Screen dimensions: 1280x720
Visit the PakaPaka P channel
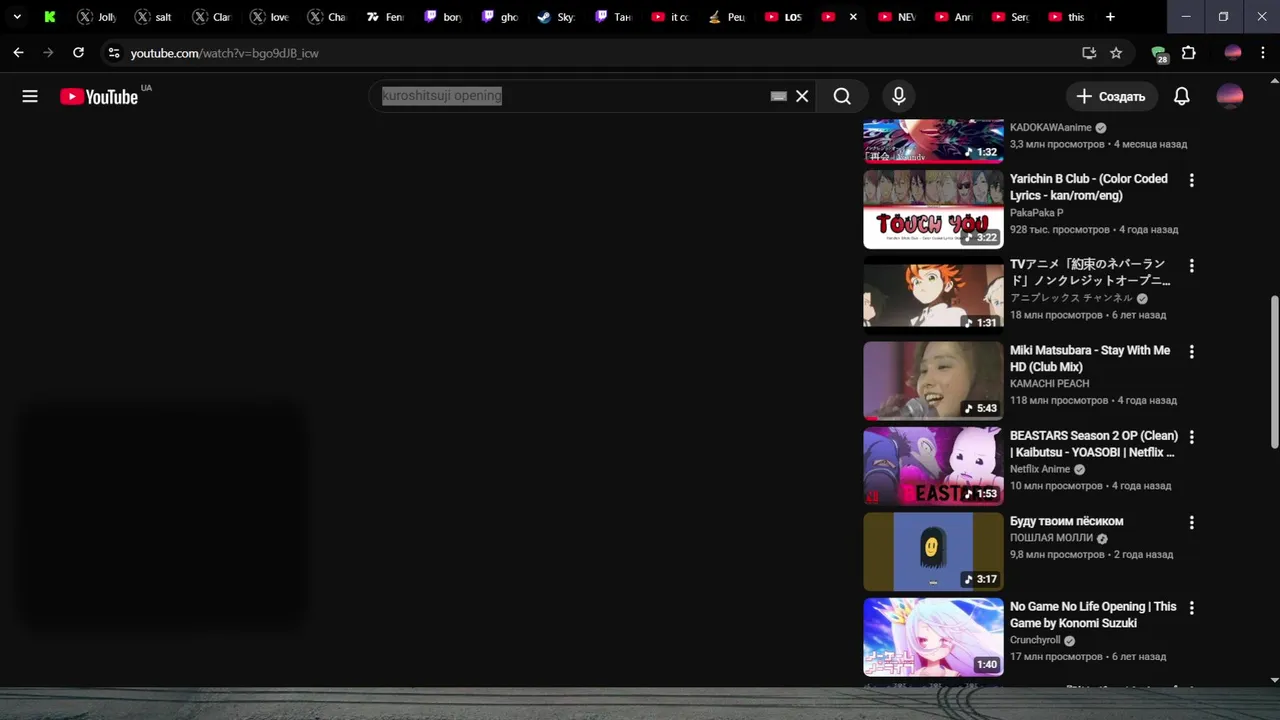[x=1036, y=213]
